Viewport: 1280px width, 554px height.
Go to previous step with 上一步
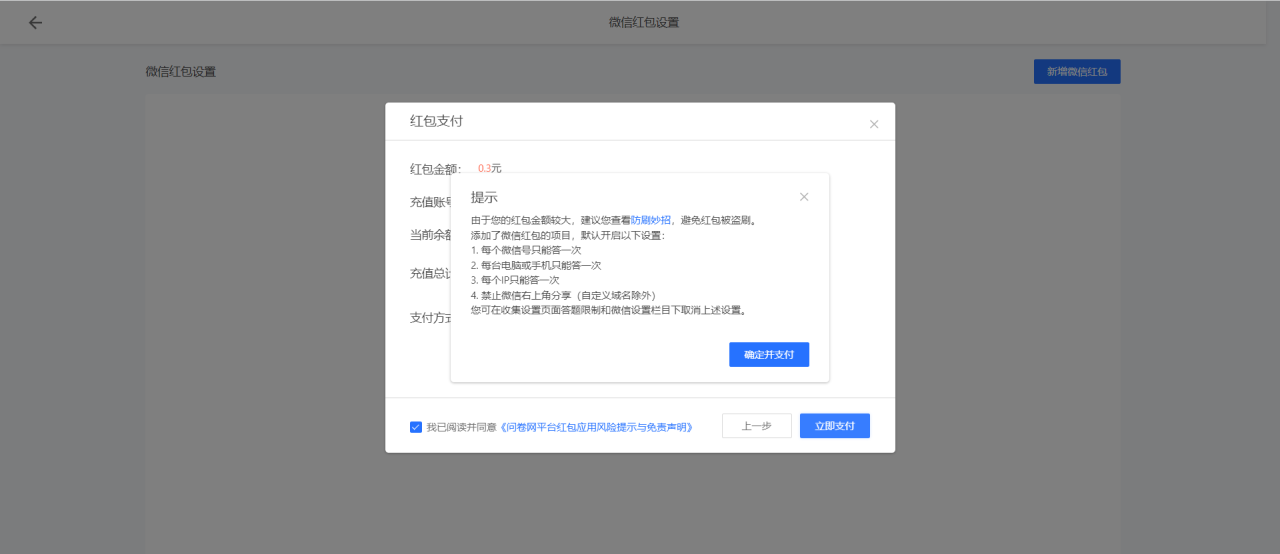pos(757,426)
